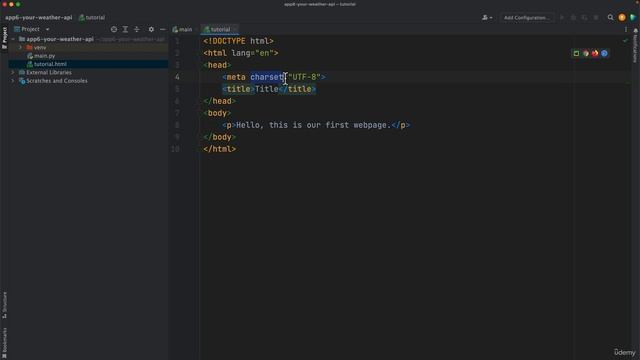
Task: Click the green inspection checkmark icon
Action: coord(625,41)
